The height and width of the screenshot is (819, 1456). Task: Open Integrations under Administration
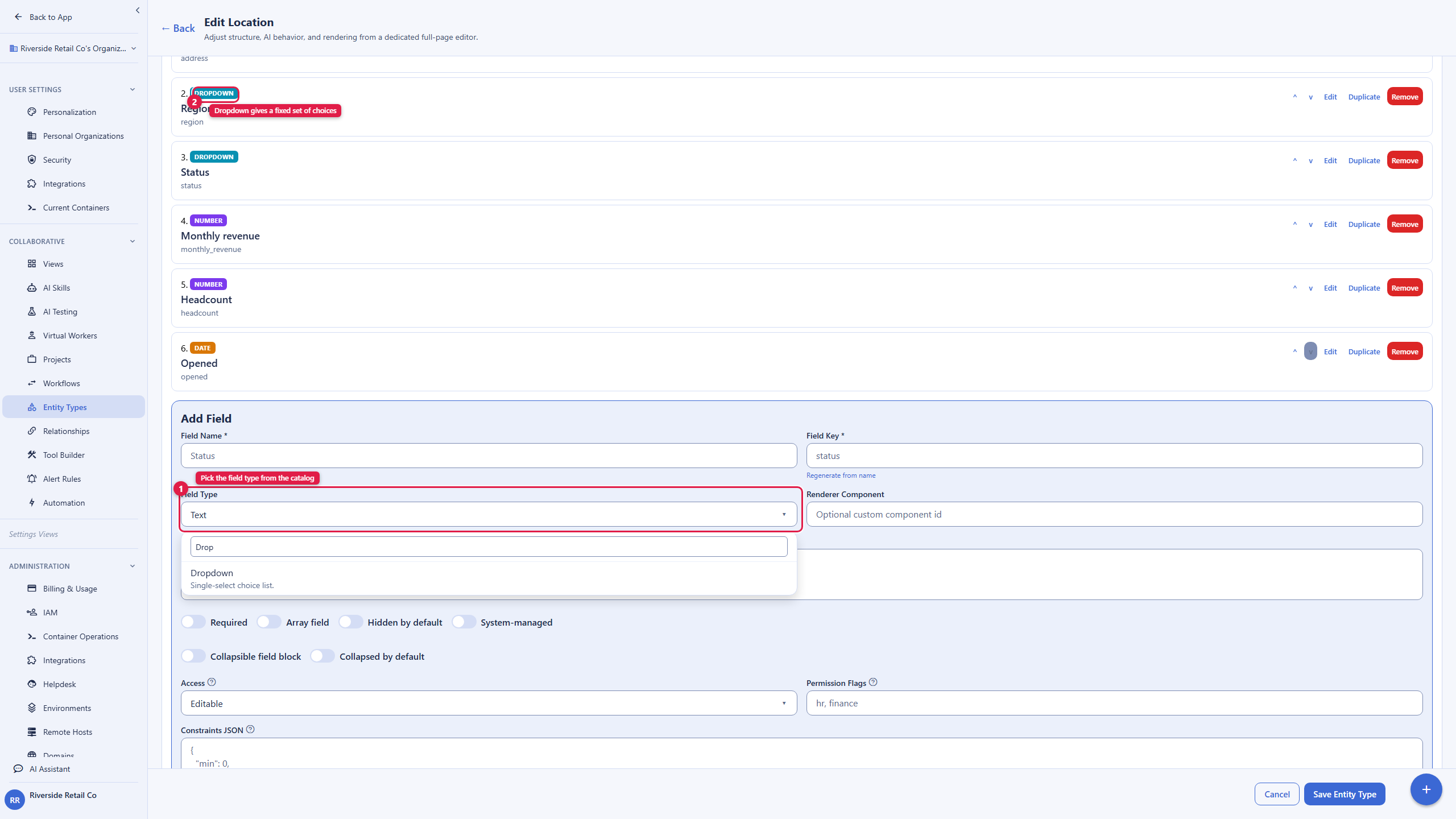pyautogui.click(x=64, y=660)
